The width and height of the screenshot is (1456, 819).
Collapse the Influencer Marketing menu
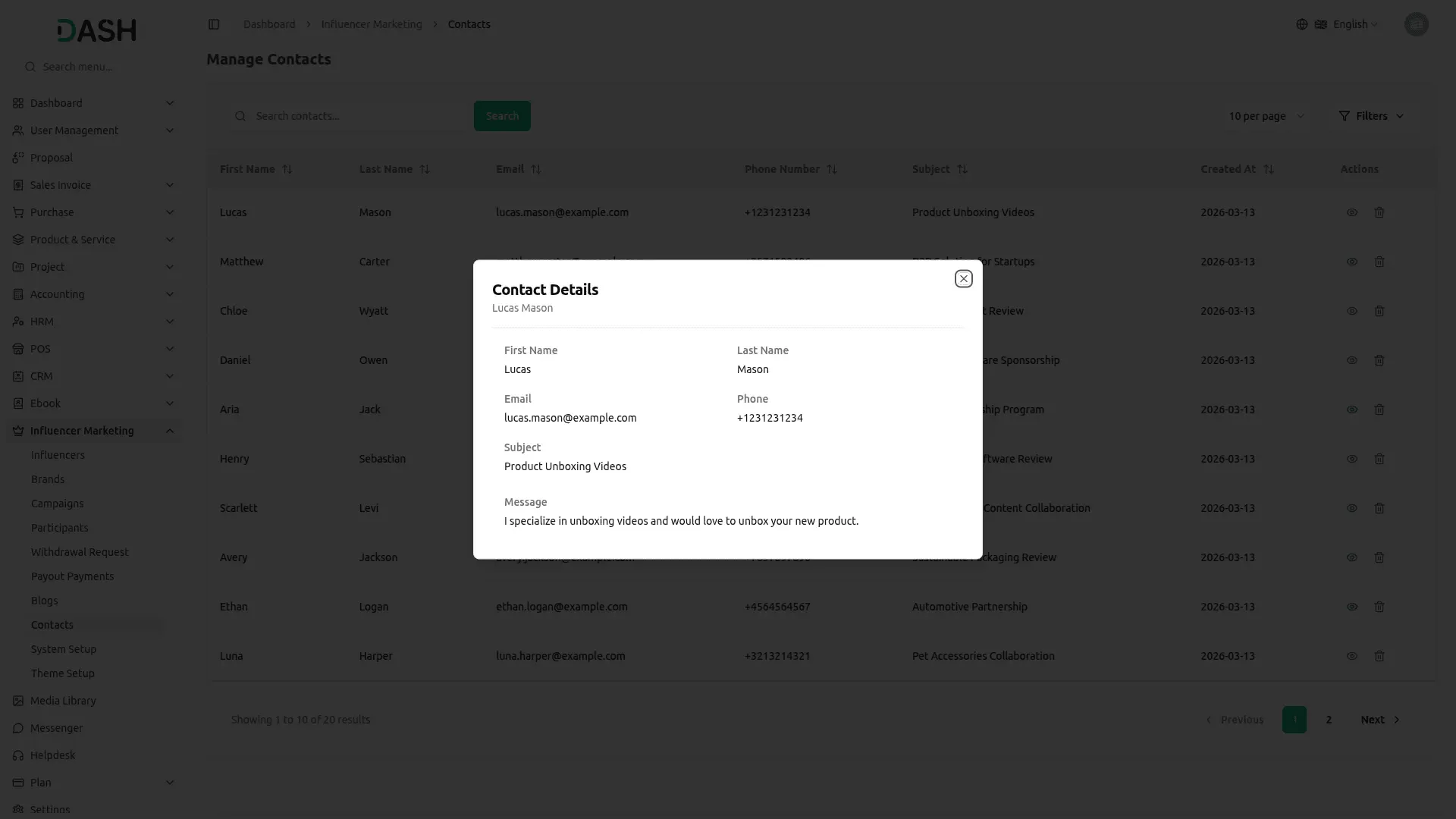click(93, 431)
